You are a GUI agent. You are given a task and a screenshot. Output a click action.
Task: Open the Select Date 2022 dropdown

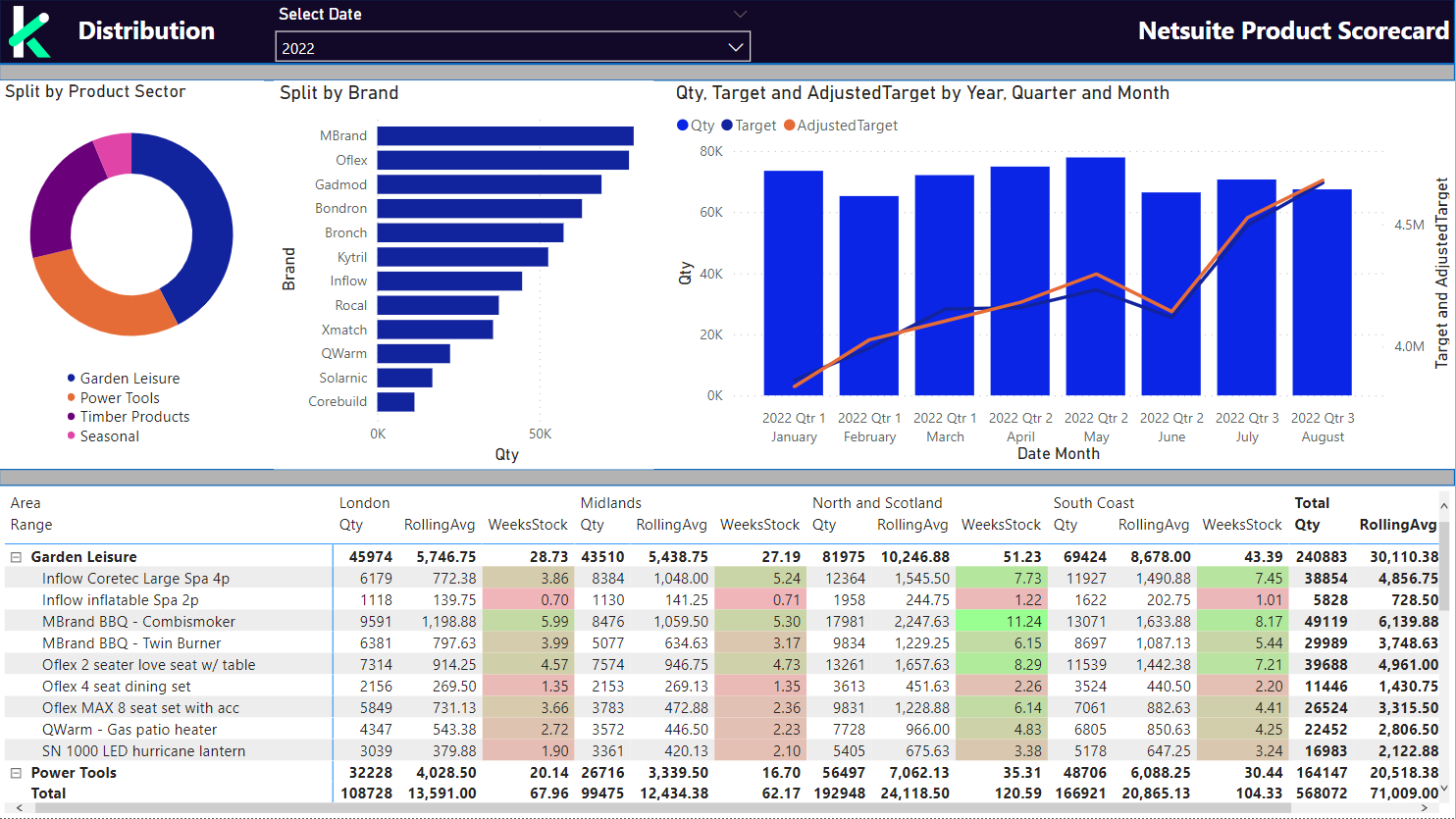click(x=512, y=47)
